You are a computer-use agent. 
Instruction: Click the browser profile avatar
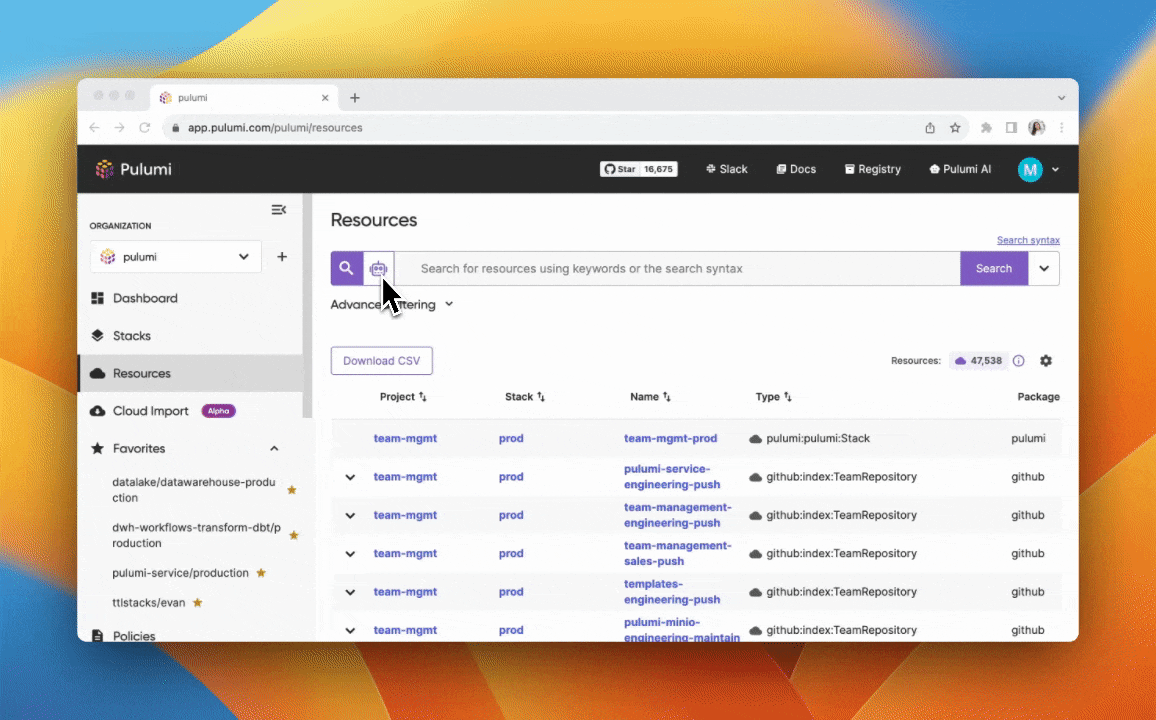pos(1037,127)
